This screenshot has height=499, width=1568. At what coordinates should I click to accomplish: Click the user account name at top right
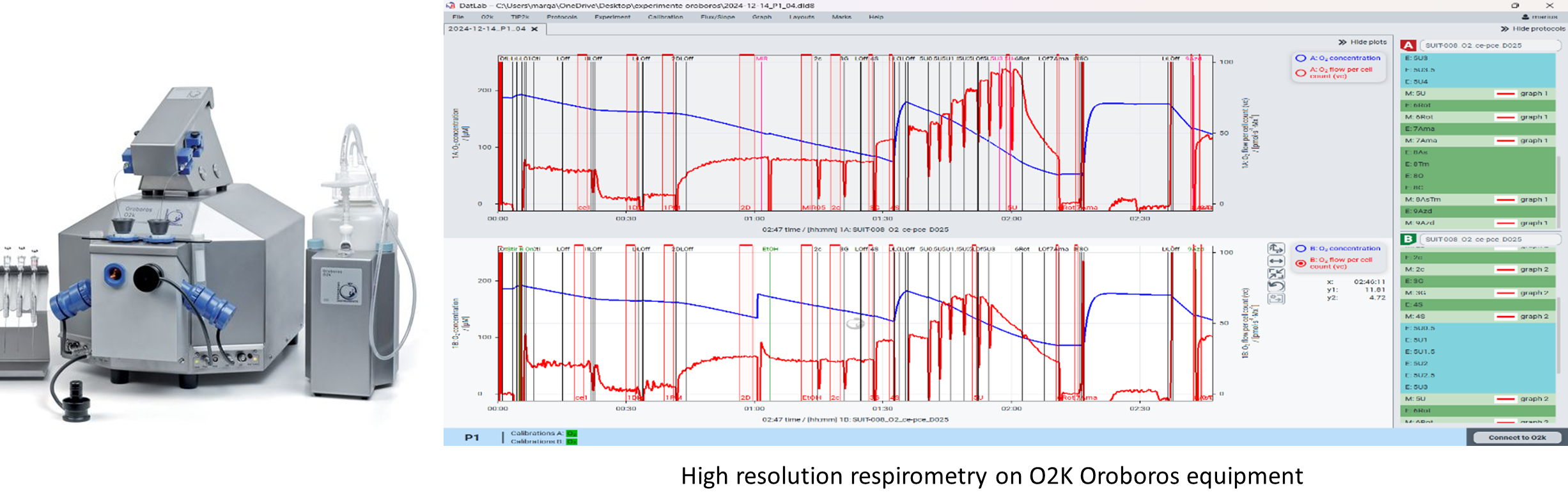[x=1543, y=17]
